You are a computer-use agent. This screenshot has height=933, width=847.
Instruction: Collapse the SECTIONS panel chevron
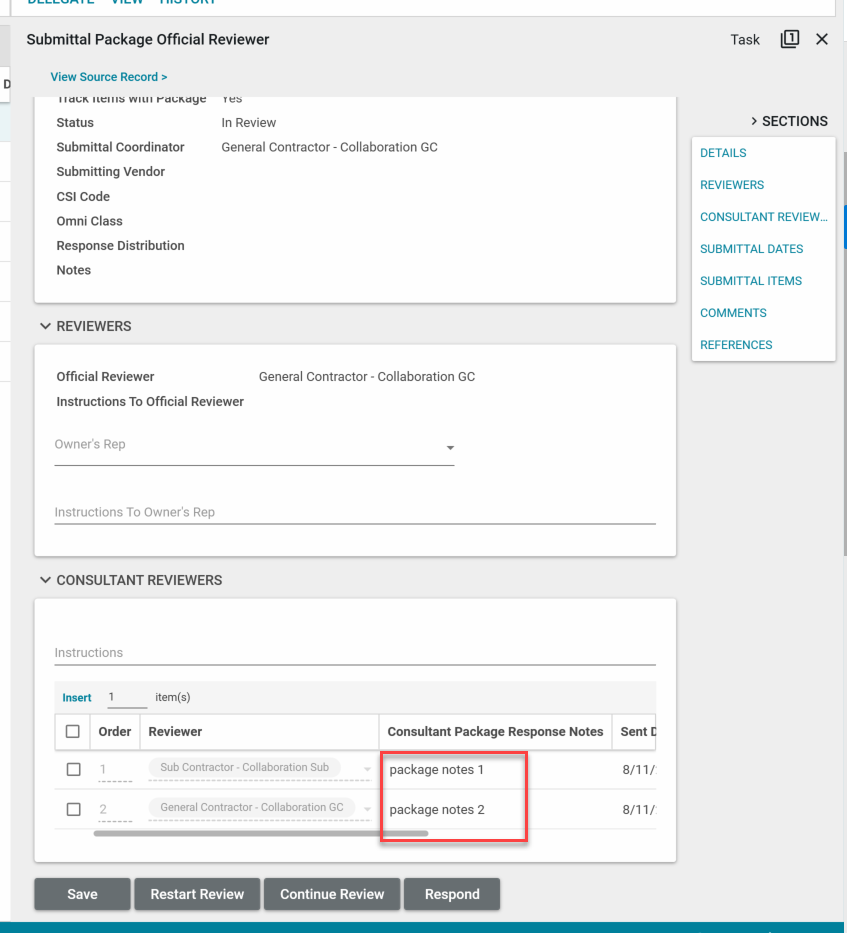pyautogui.click(x=753, y=121)
